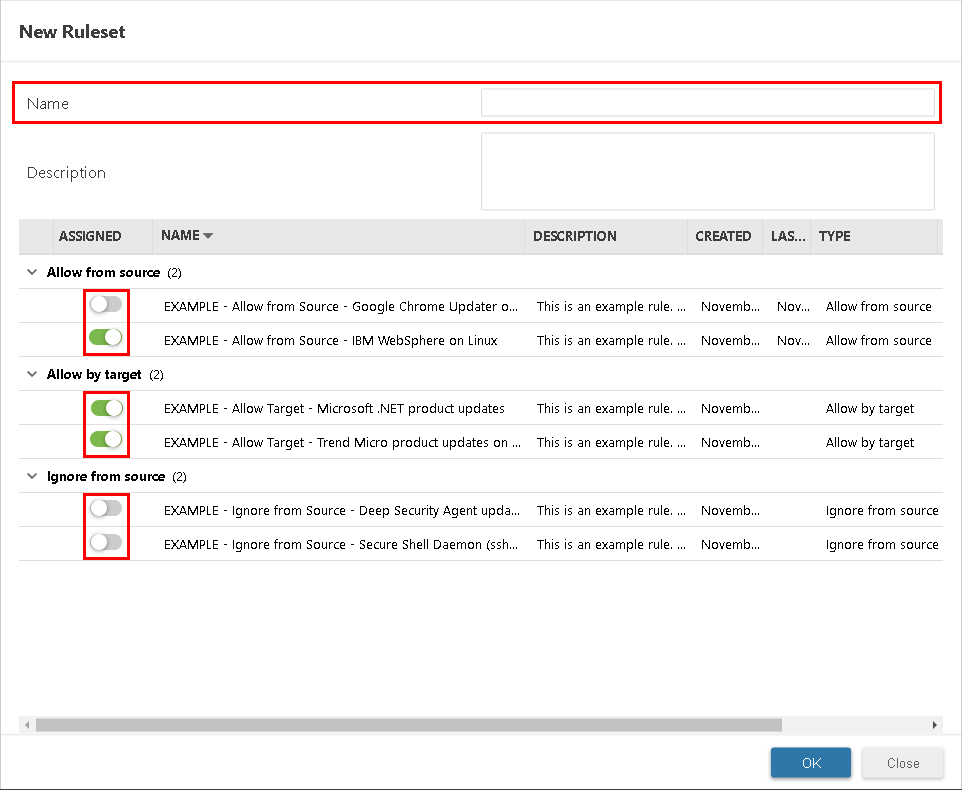Sort rules by the TYPE column

tap(834, 236)
